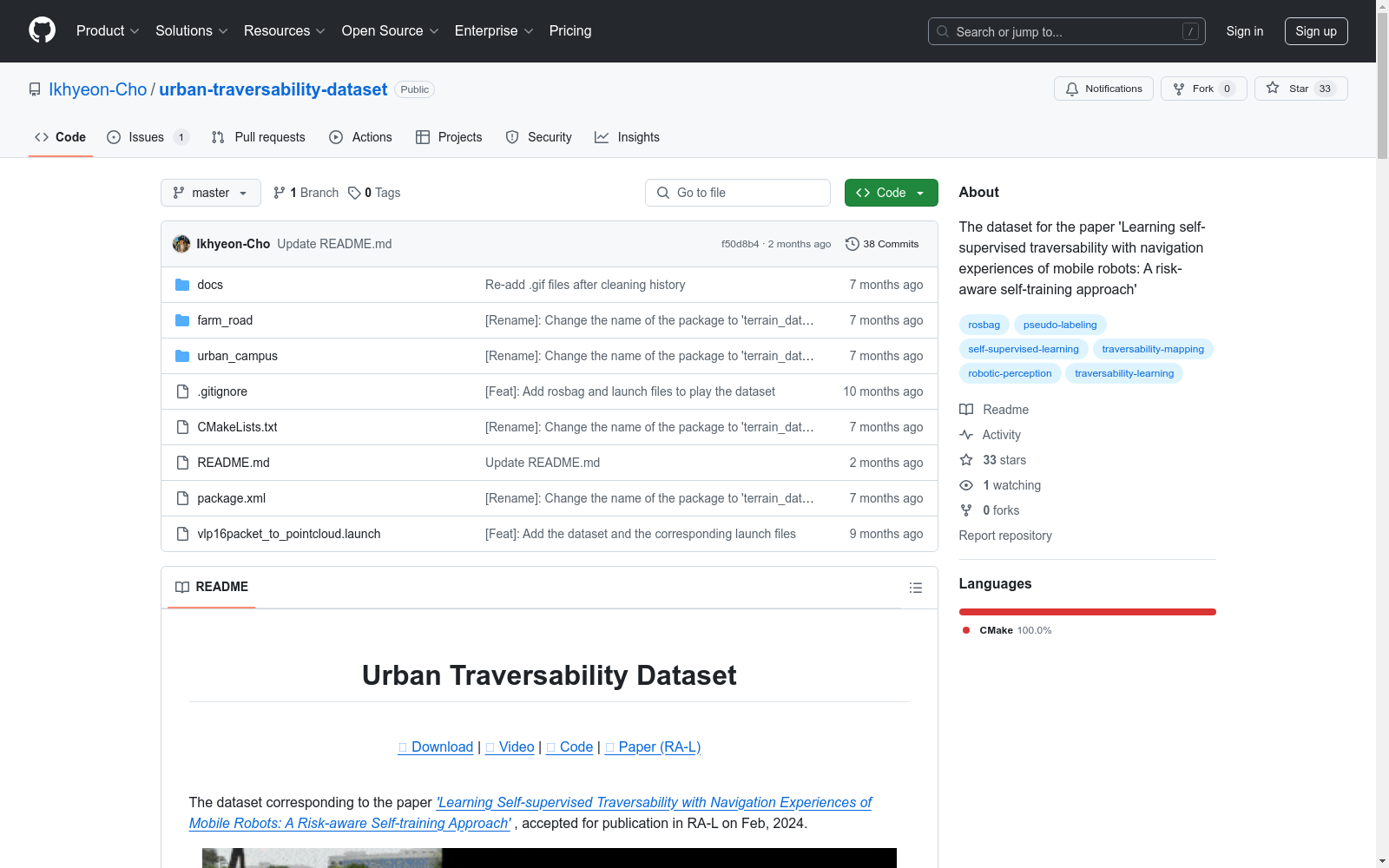1389x868 pixels.
Task: Open the Ikhyeon-Cho owner profile link
Action: coord(98,89)
